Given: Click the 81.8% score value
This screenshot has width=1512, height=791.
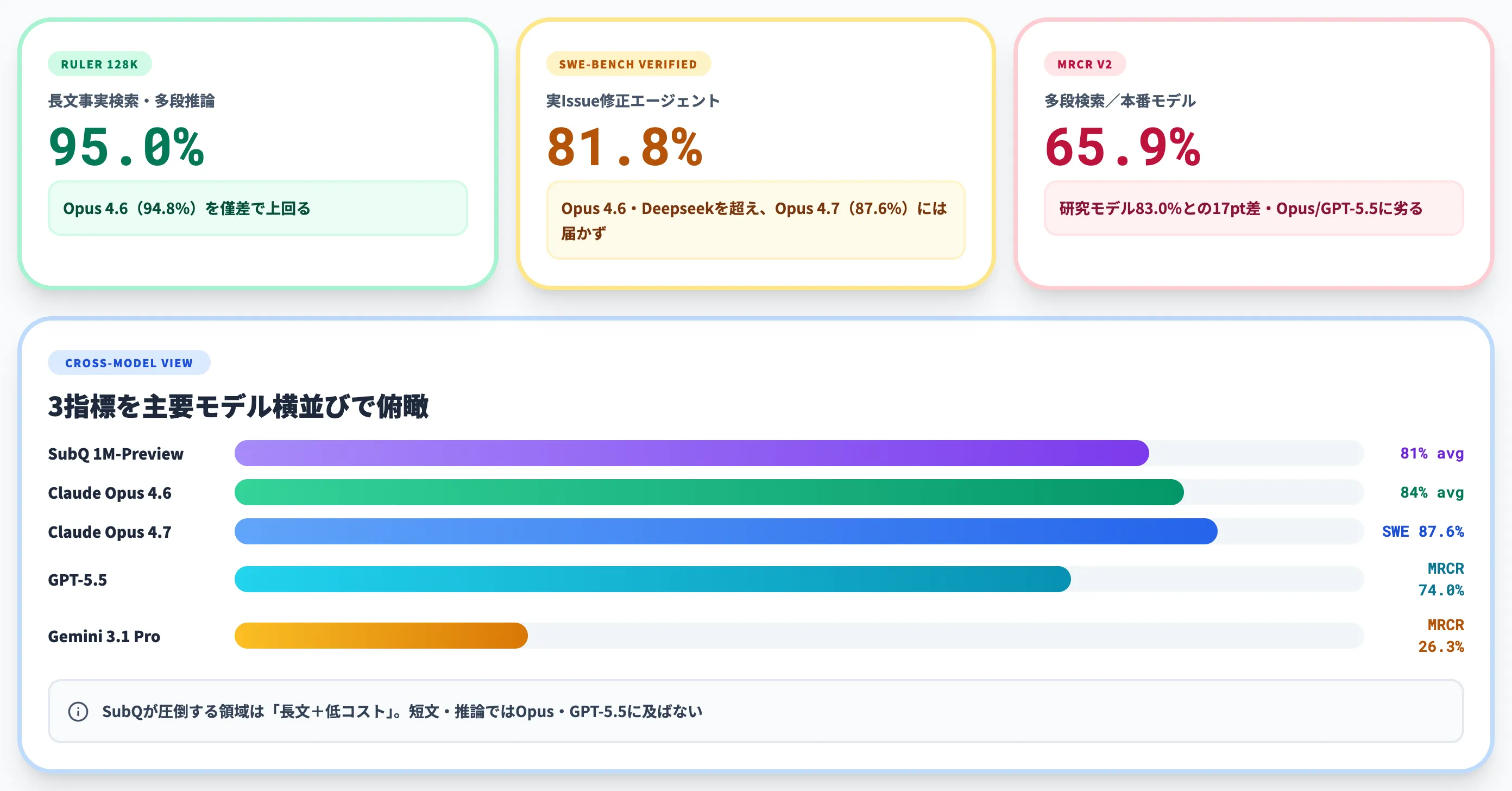Looking at the screenshot, I should tap(625, 147).
